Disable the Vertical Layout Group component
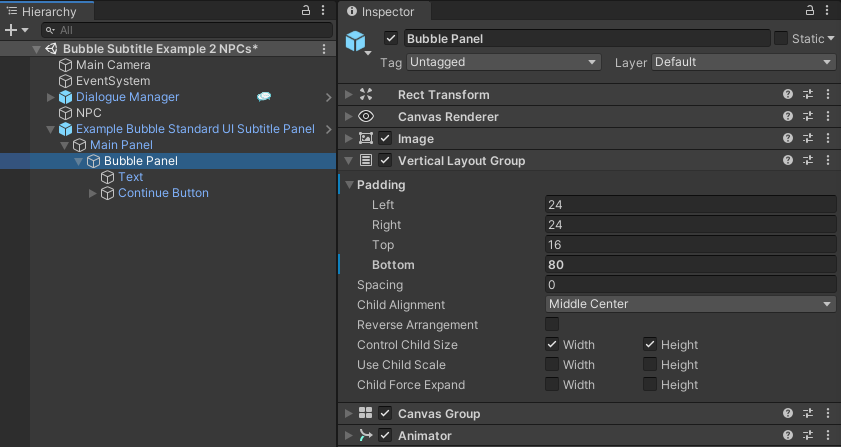Image resolution: width=841 pixels, height=447 pixels. click(385, 160)
